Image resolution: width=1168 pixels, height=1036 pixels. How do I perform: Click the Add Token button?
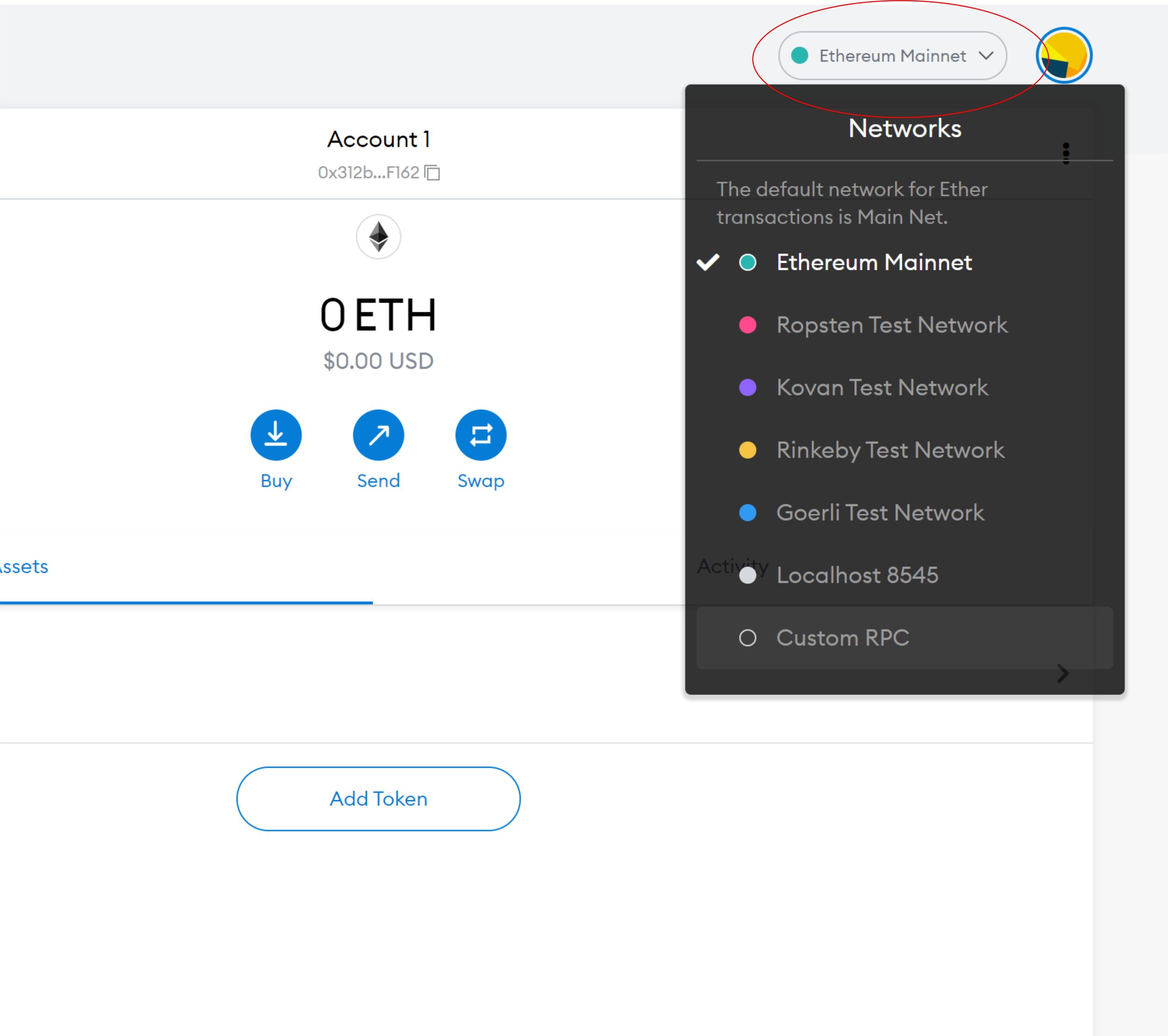(x=378, y=798)
